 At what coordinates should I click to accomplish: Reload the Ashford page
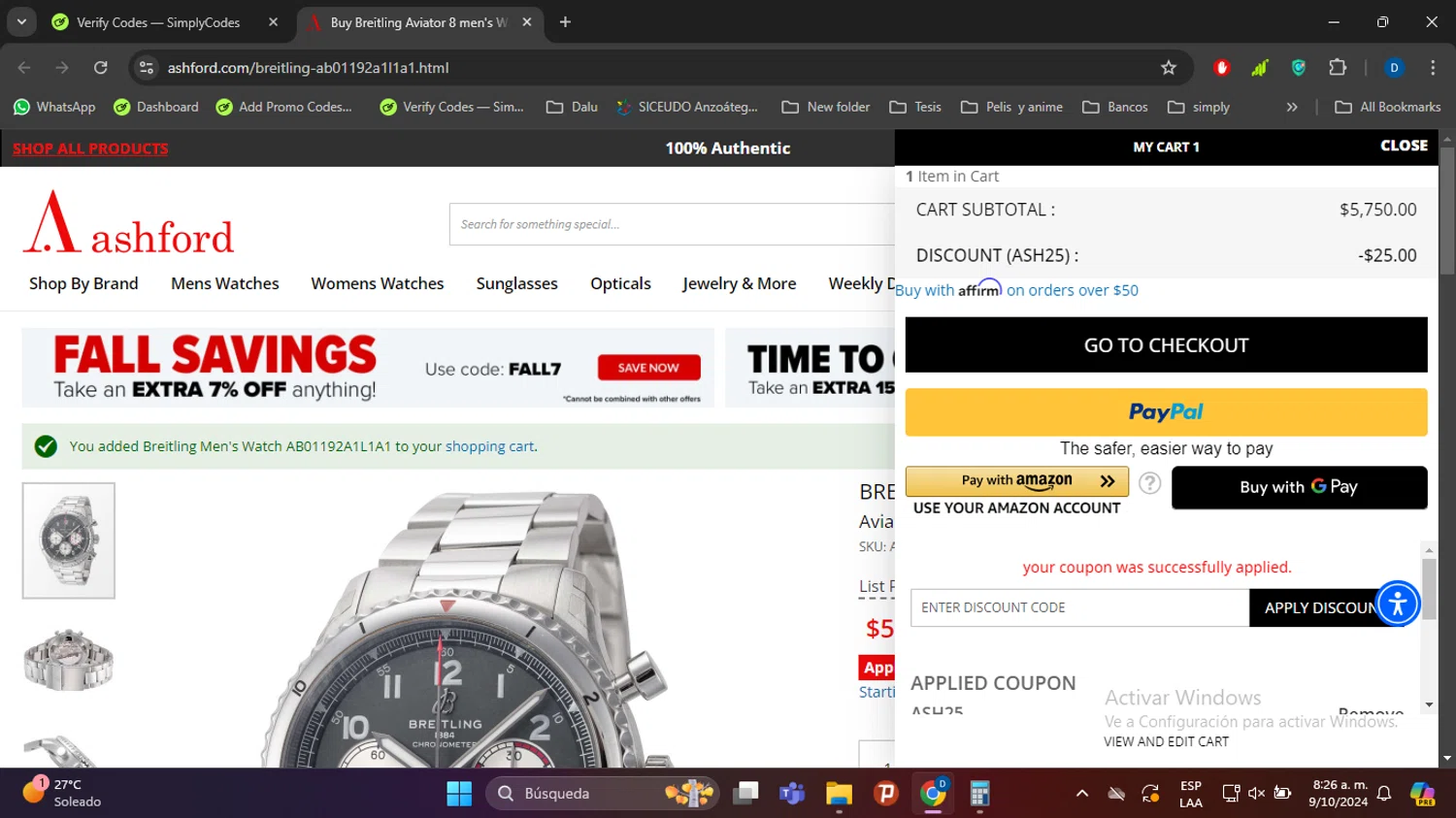tap(101, 68)
